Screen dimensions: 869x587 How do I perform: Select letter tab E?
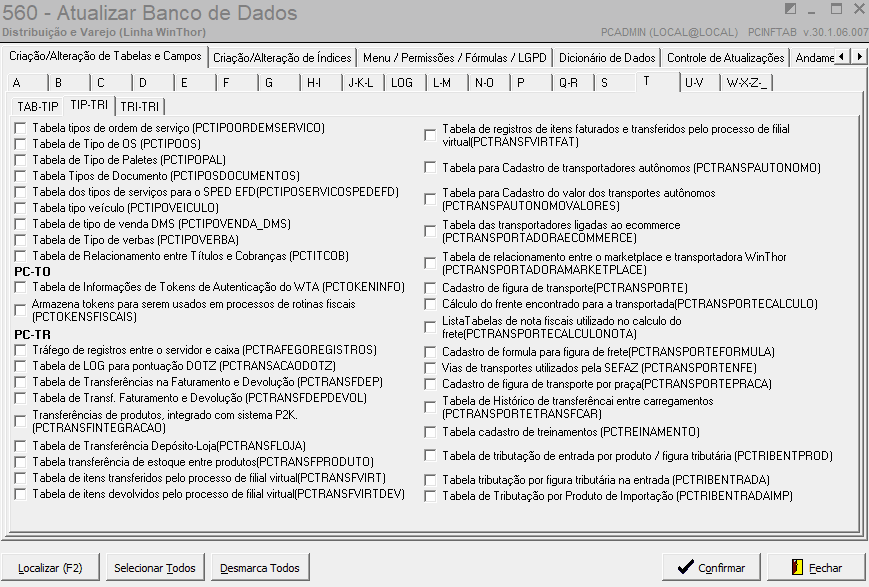195,83
